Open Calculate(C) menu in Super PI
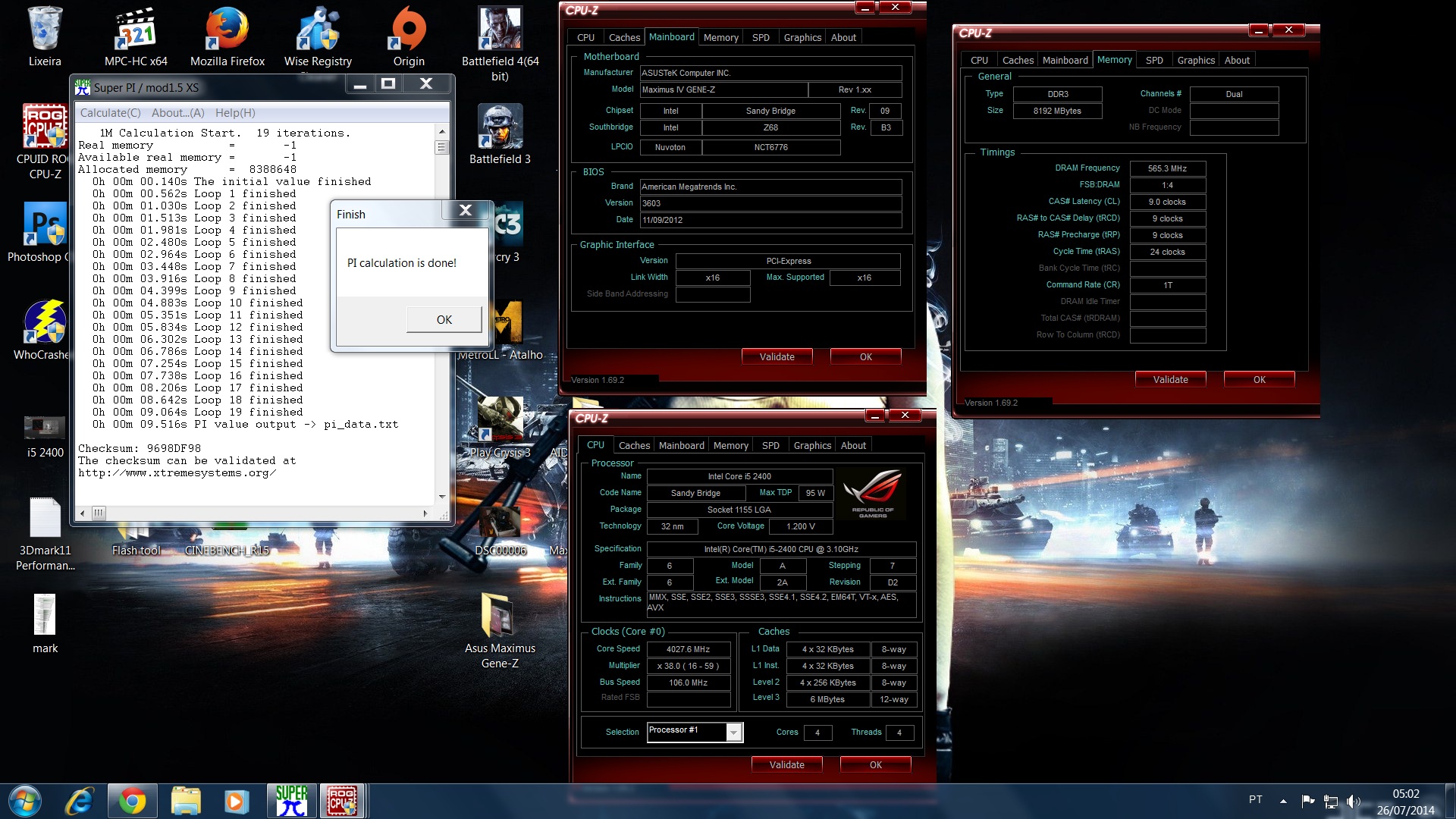1456x819 pixels. click(111, 113)
